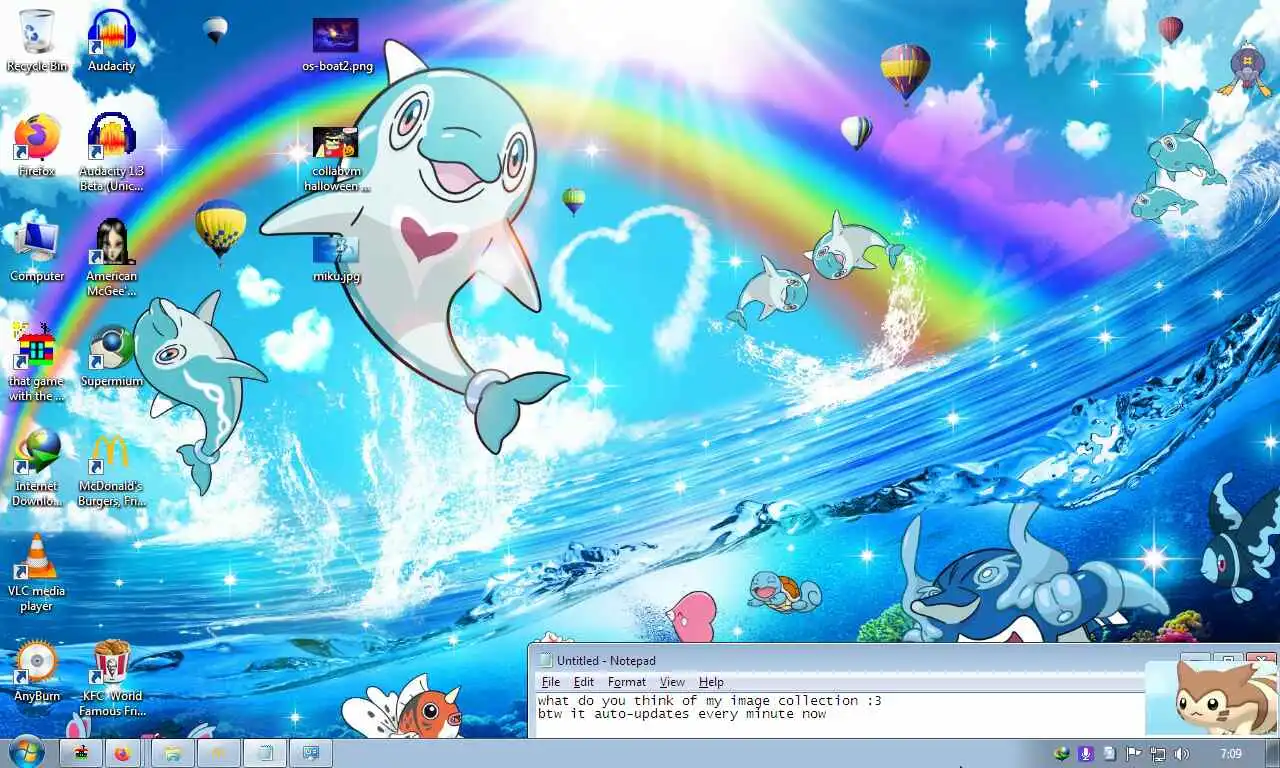
Task: Launch Audacity 1.3 Beta shortcut
Action: point(111,152)
